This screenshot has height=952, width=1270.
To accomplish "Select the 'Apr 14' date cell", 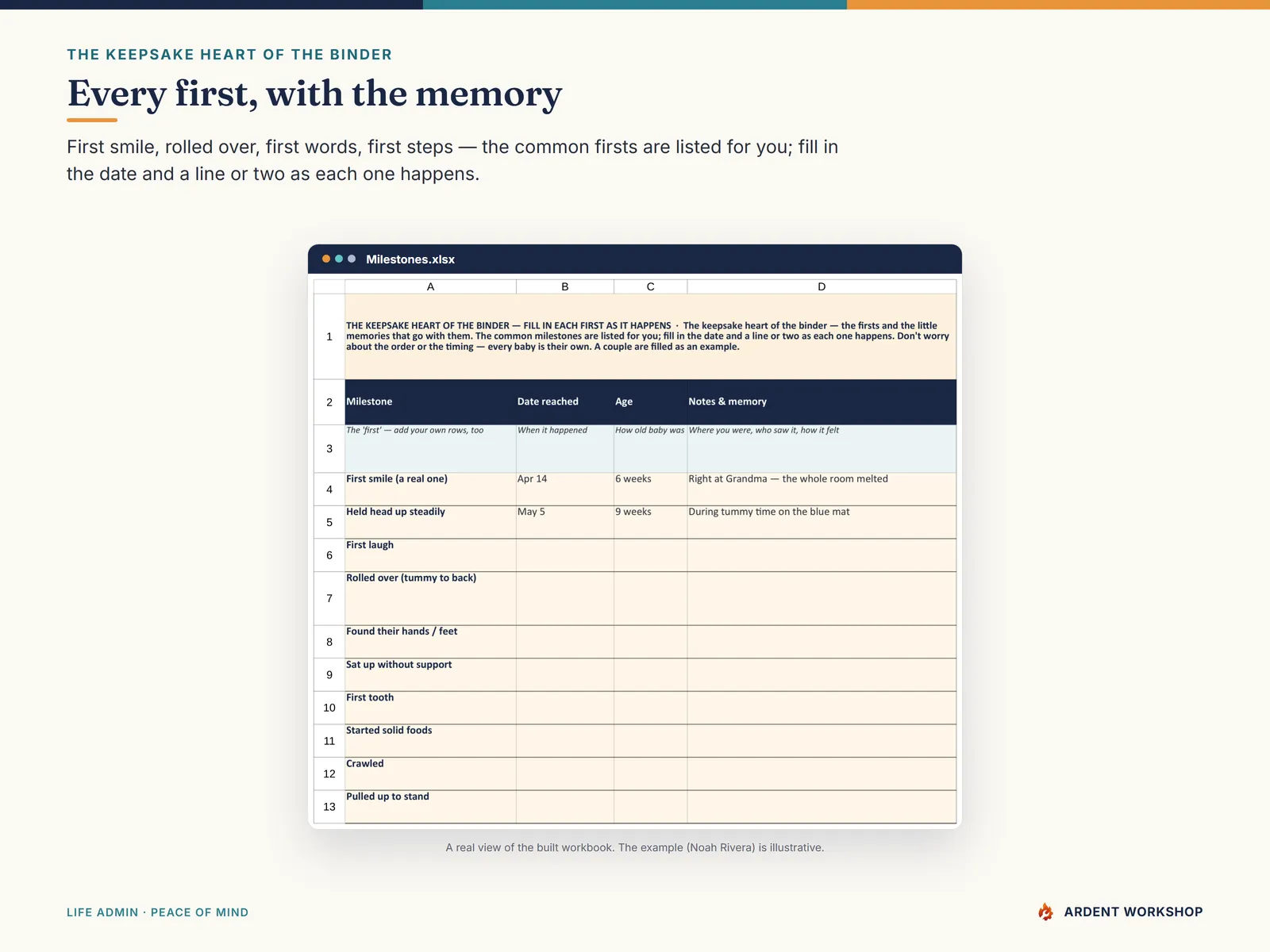I will pos(565,489).
